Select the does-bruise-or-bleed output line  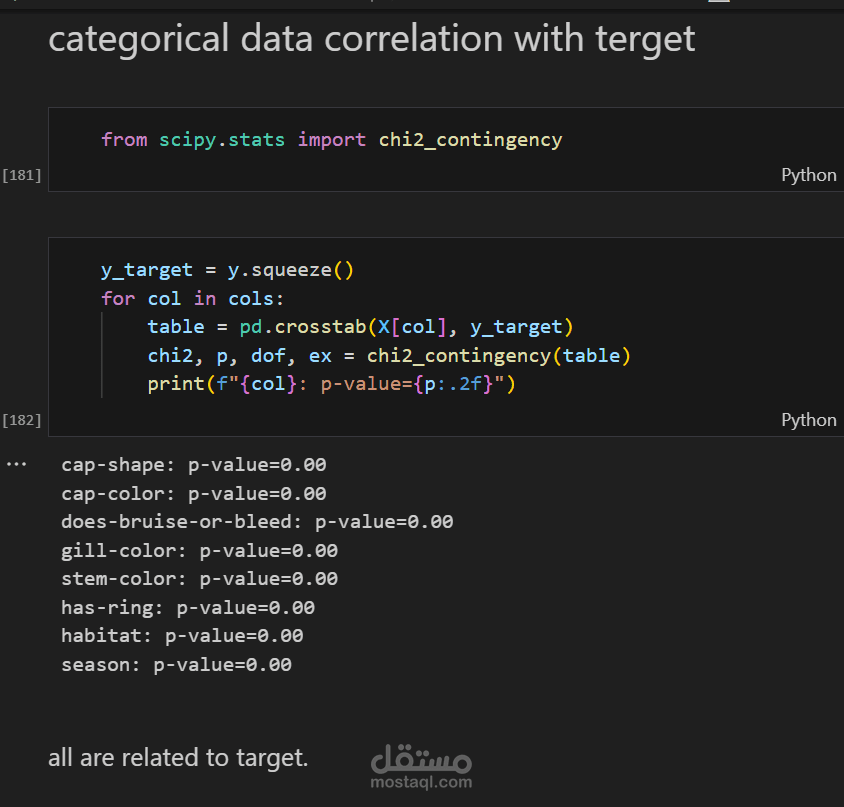coord(257,522)
